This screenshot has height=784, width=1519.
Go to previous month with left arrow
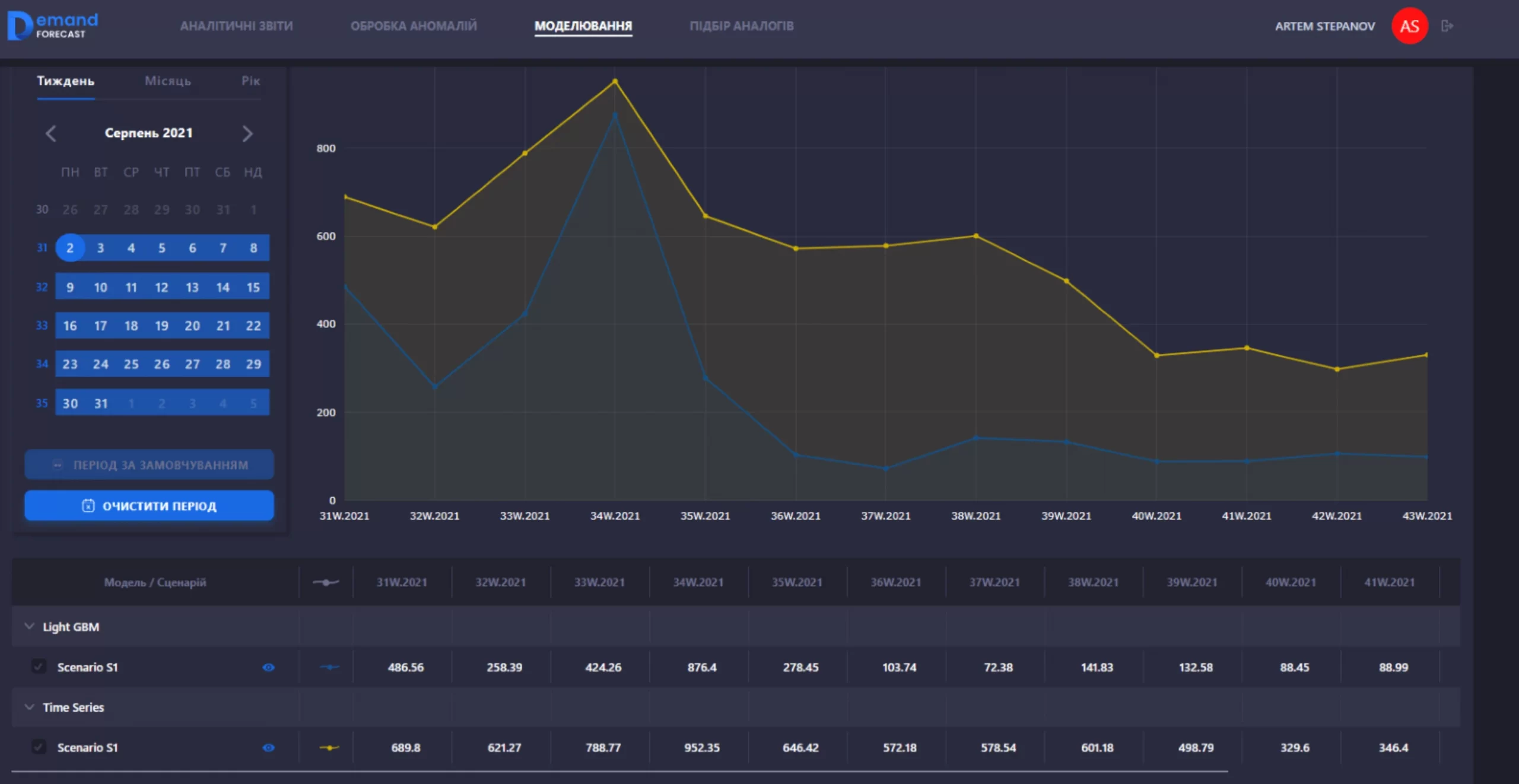coord(51,133)
